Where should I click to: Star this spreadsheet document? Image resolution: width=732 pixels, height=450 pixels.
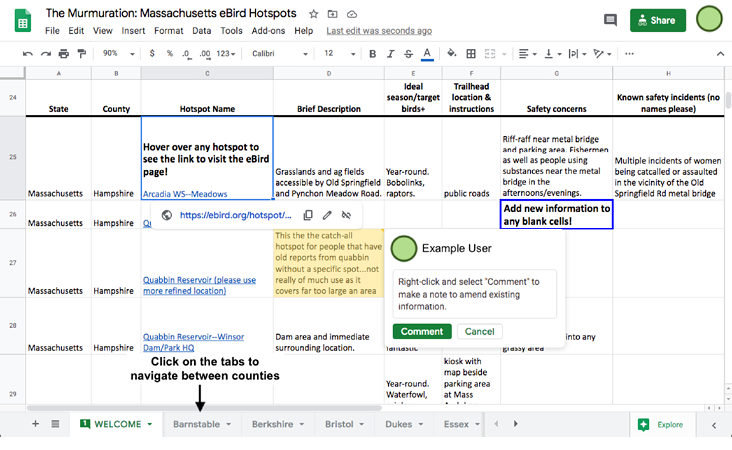[314, 15]
